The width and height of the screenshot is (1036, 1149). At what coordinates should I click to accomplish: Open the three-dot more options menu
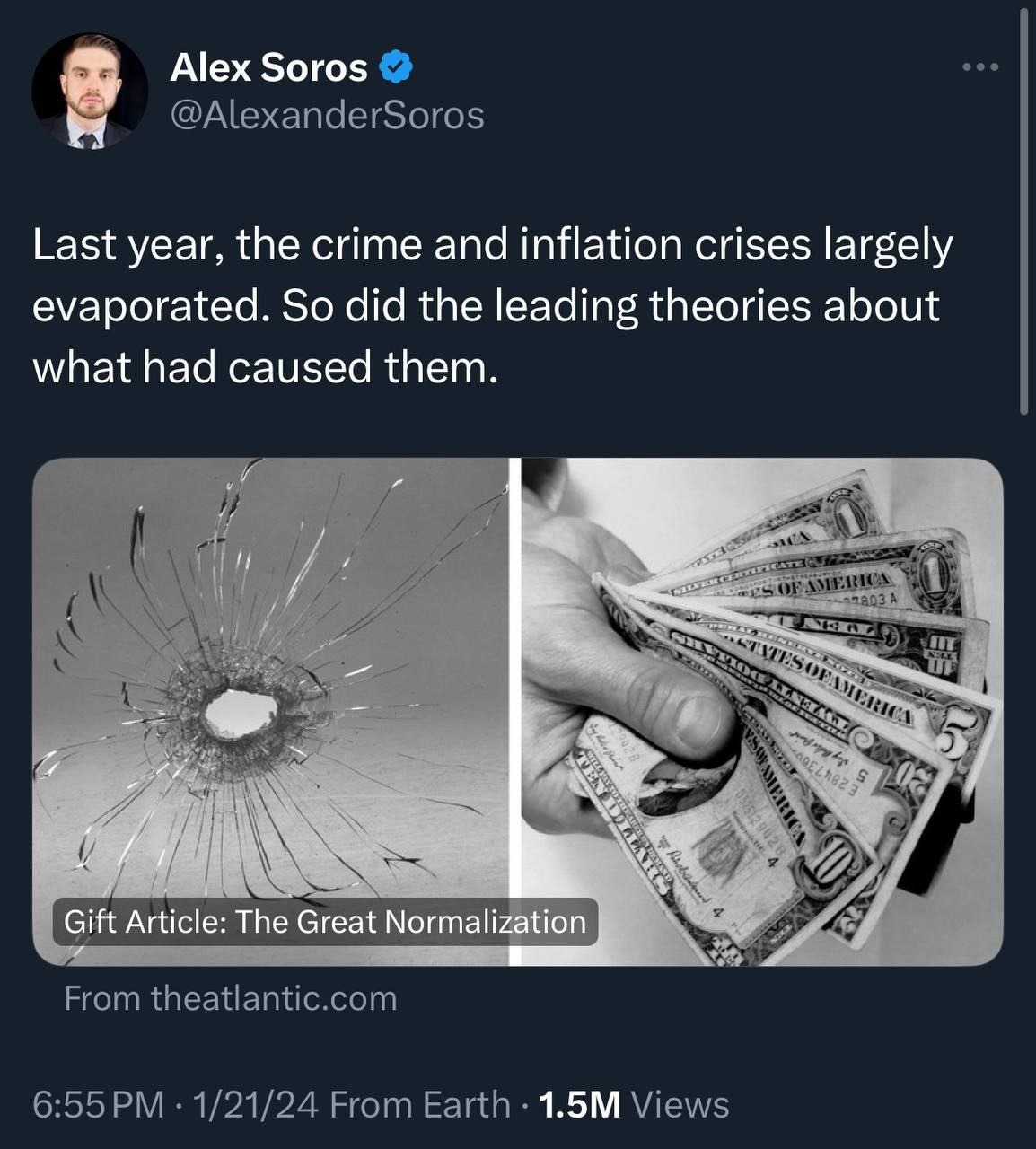[979, 67]
